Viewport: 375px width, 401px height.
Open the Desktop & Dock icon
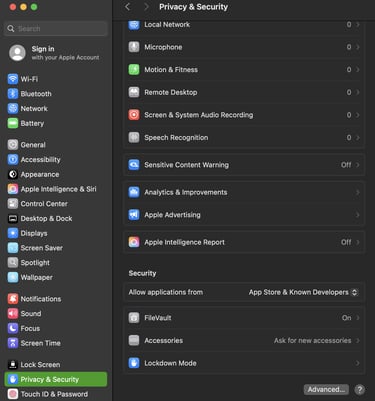pos(13,219)
